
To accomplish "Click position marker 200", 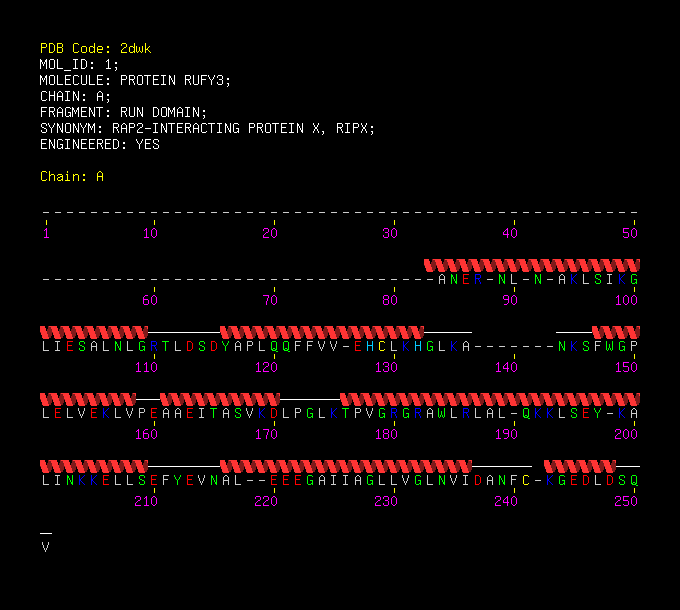I will [626, 434].
